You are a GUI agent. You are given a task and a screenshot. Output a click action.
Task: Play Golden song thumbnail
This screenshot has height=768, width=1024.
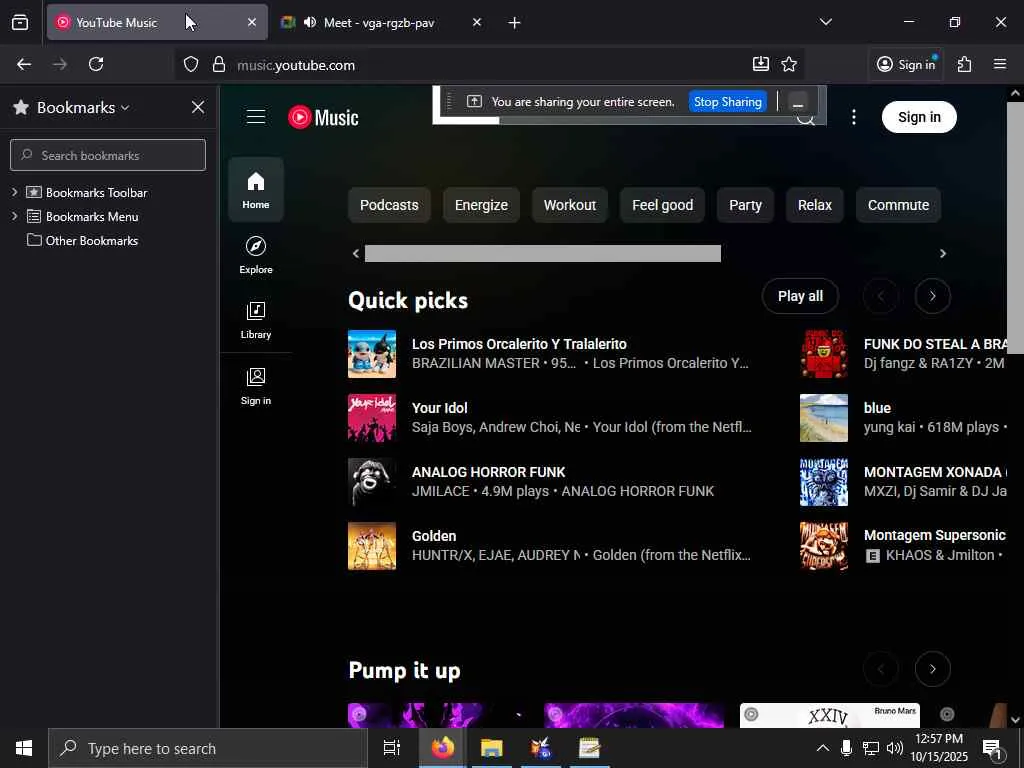(372, 546)
